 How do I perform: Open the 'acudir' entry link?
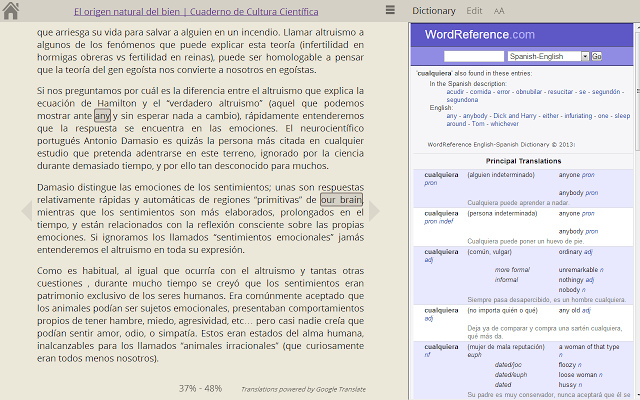coord(455,92)
